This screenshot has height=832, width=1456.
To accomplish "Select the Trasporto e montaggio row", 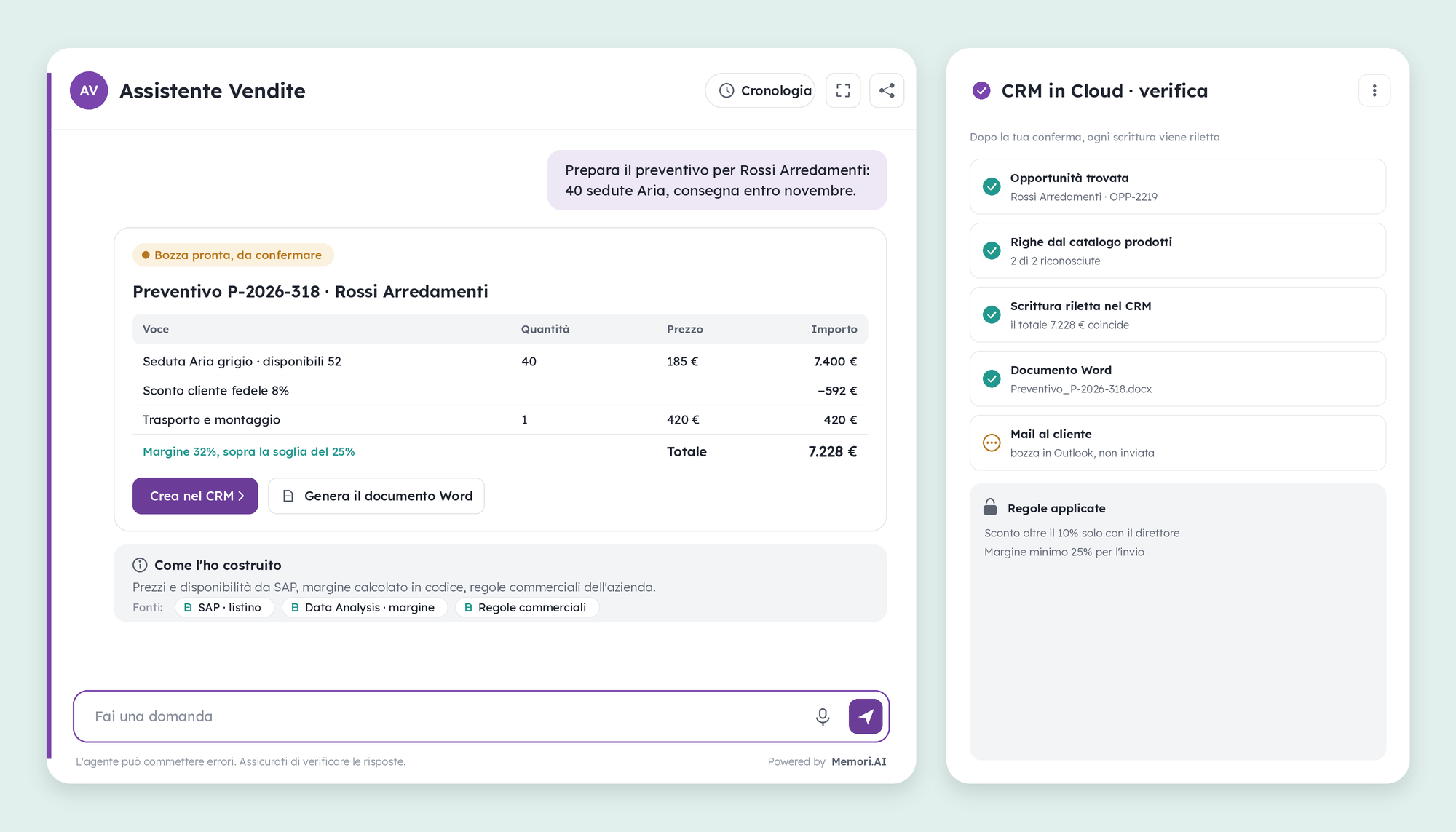I will [x=500, y=419].
